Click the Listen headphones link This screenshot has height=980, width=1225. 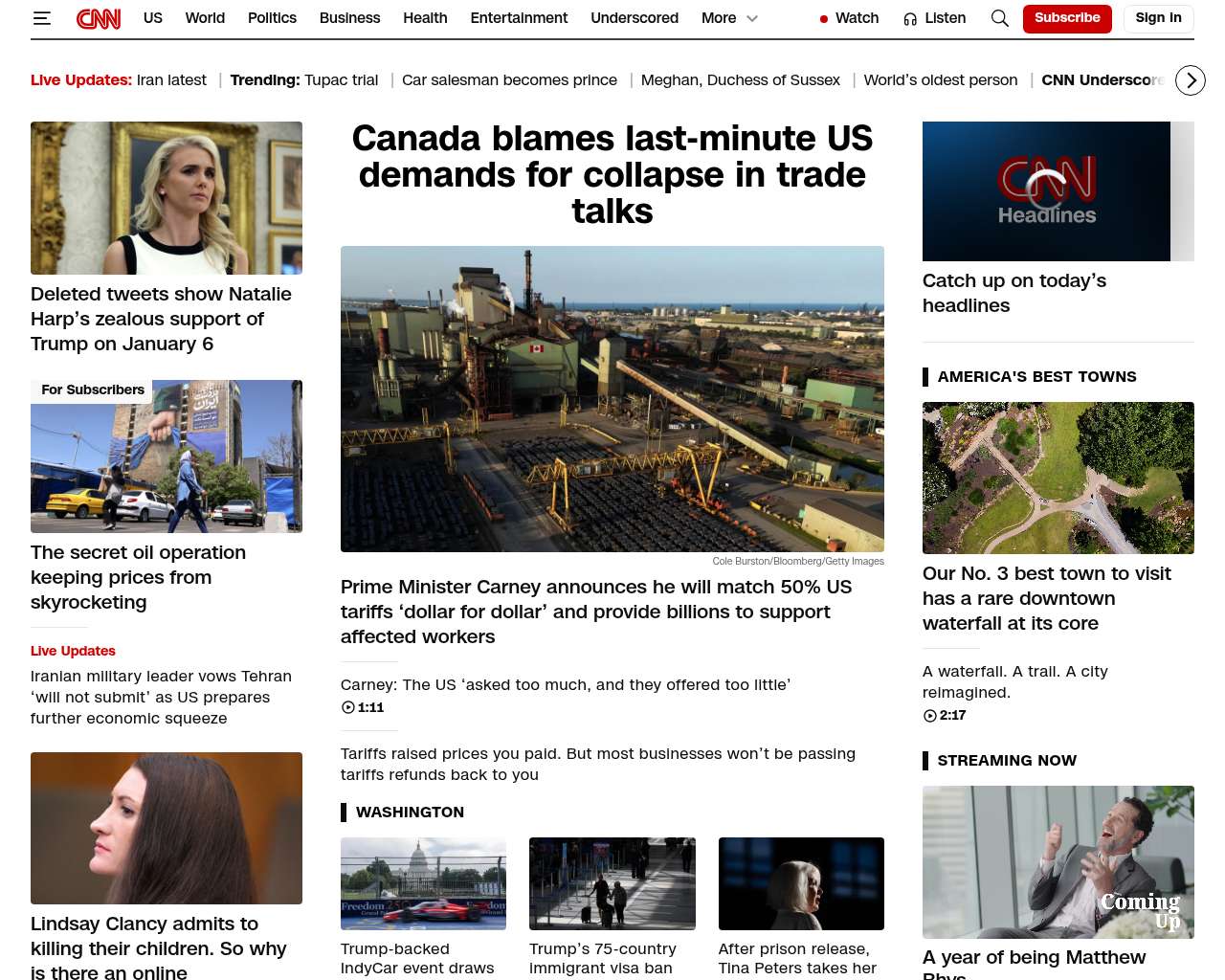tap(935, 18)
